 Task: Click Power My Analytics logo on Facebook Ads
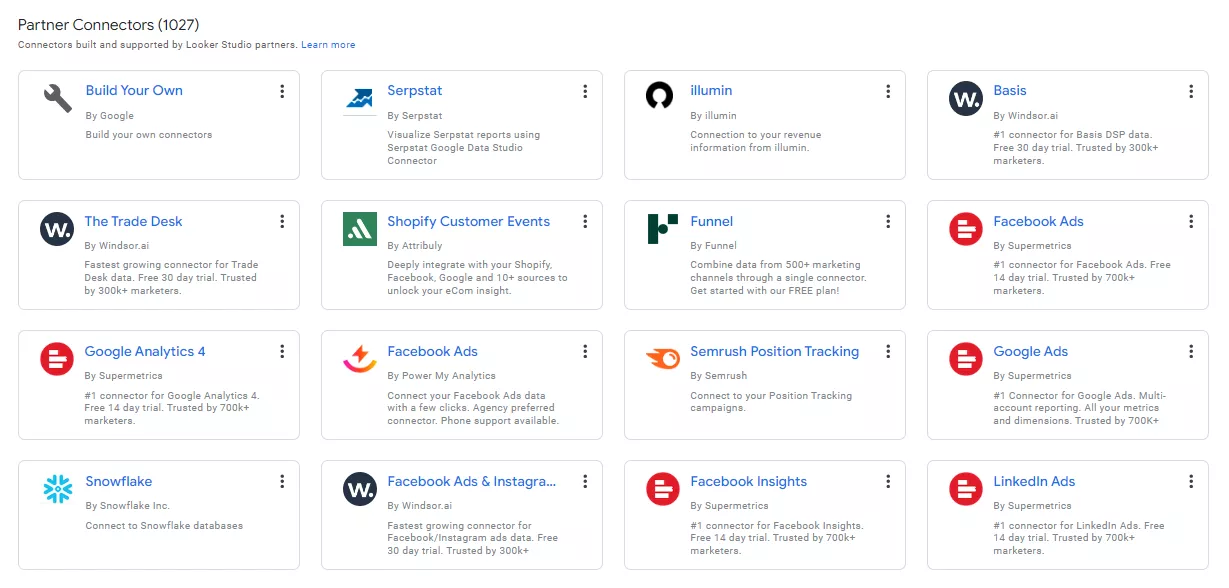[360, 359]
